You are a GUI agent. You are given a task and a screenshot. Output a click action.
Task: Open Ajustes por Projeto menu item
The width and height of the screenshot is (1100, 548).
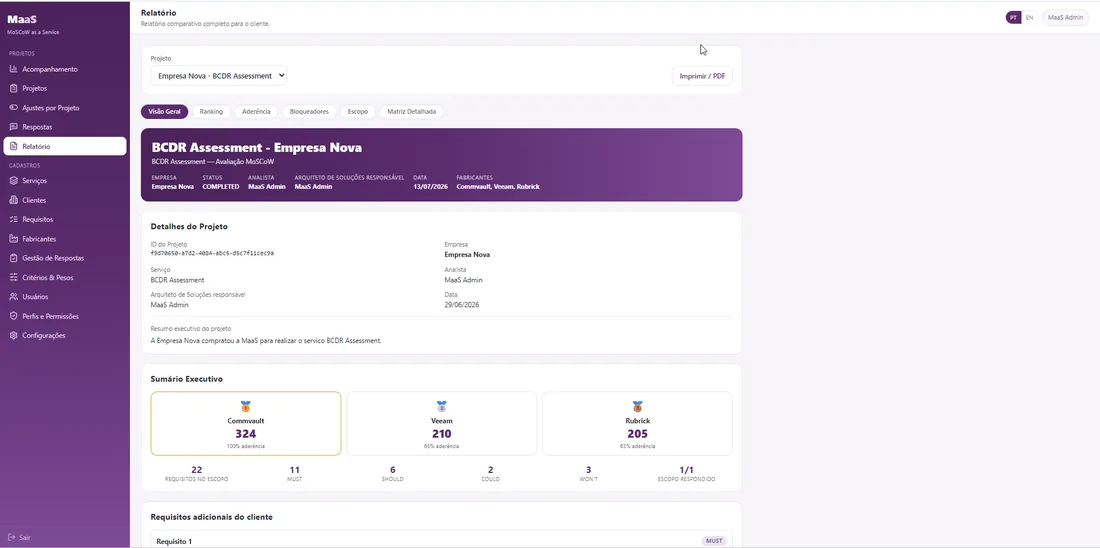pyautogui.click(x=65, y=108)
